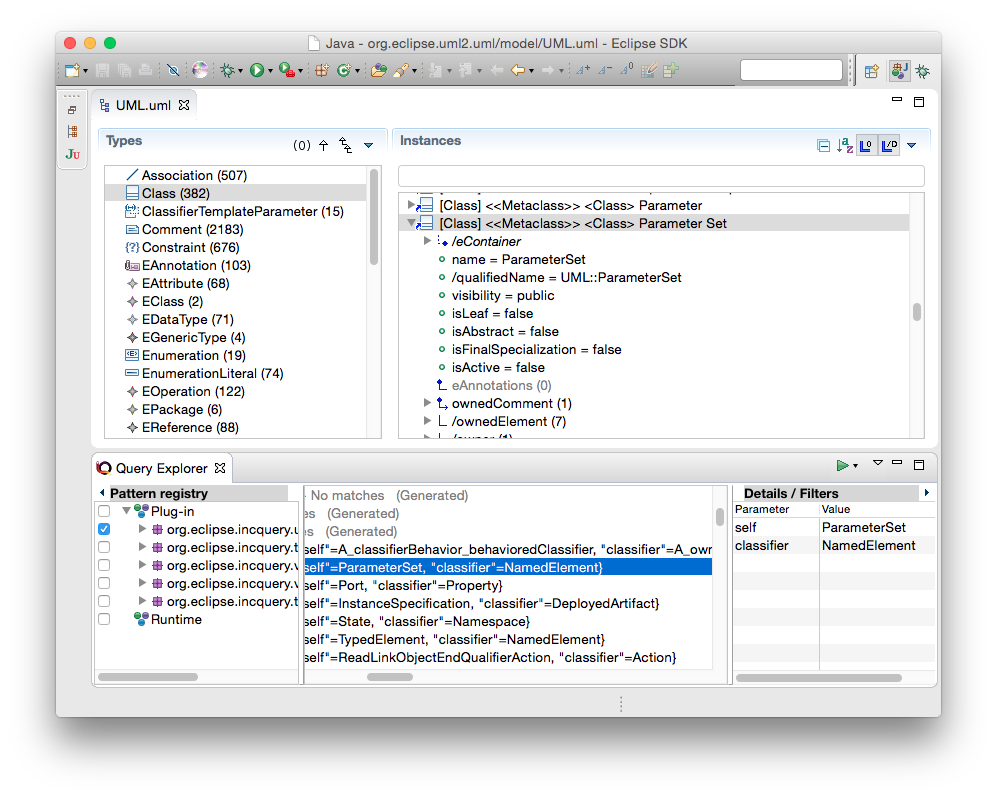Click the Instances filter text field
The image size is (997, 797).
pyautogui.click(x=661, y=176)
